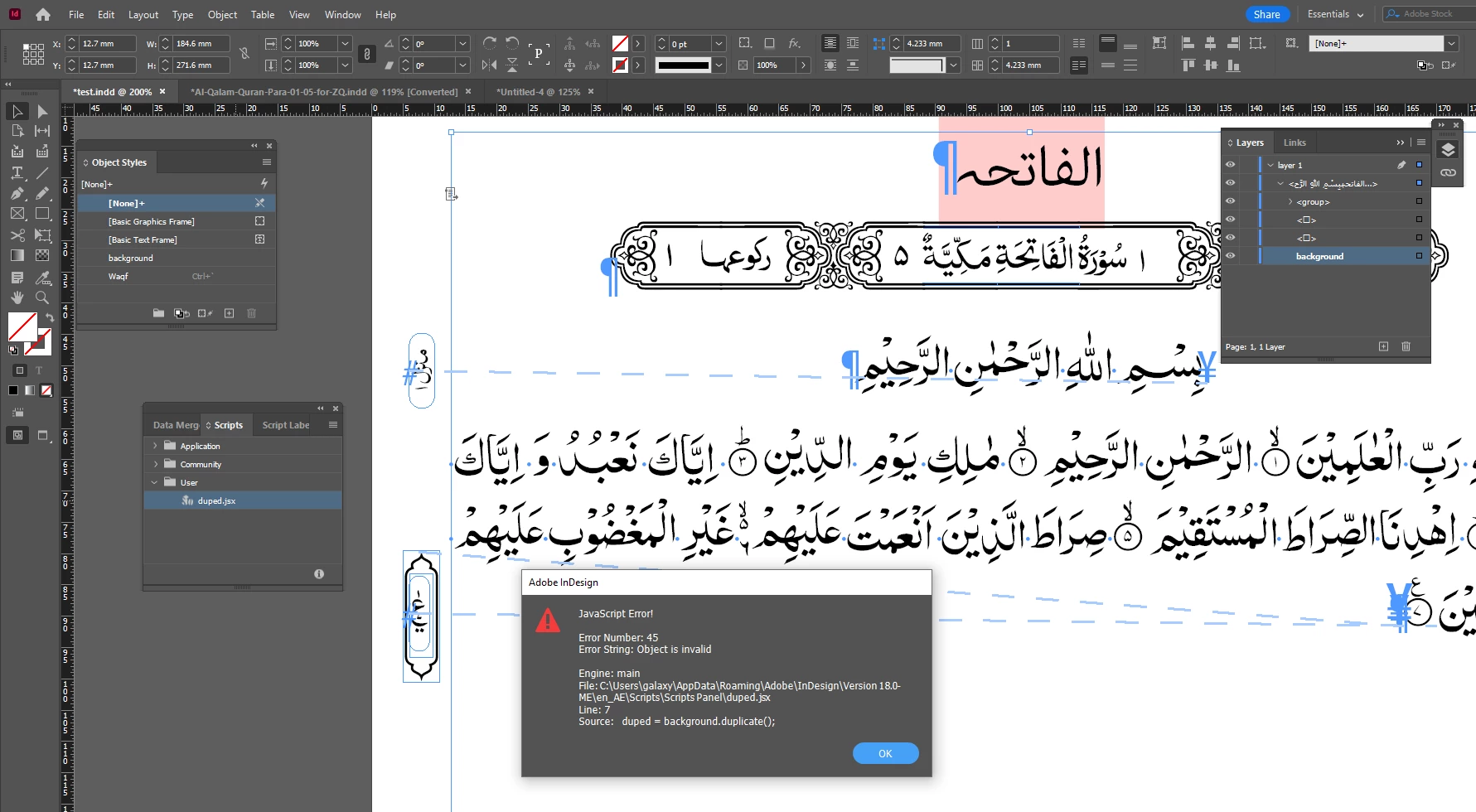Viewport: 1476px width, 812px height.
Task: Create new layer in Layers panel
Action: pos(1383,346)
